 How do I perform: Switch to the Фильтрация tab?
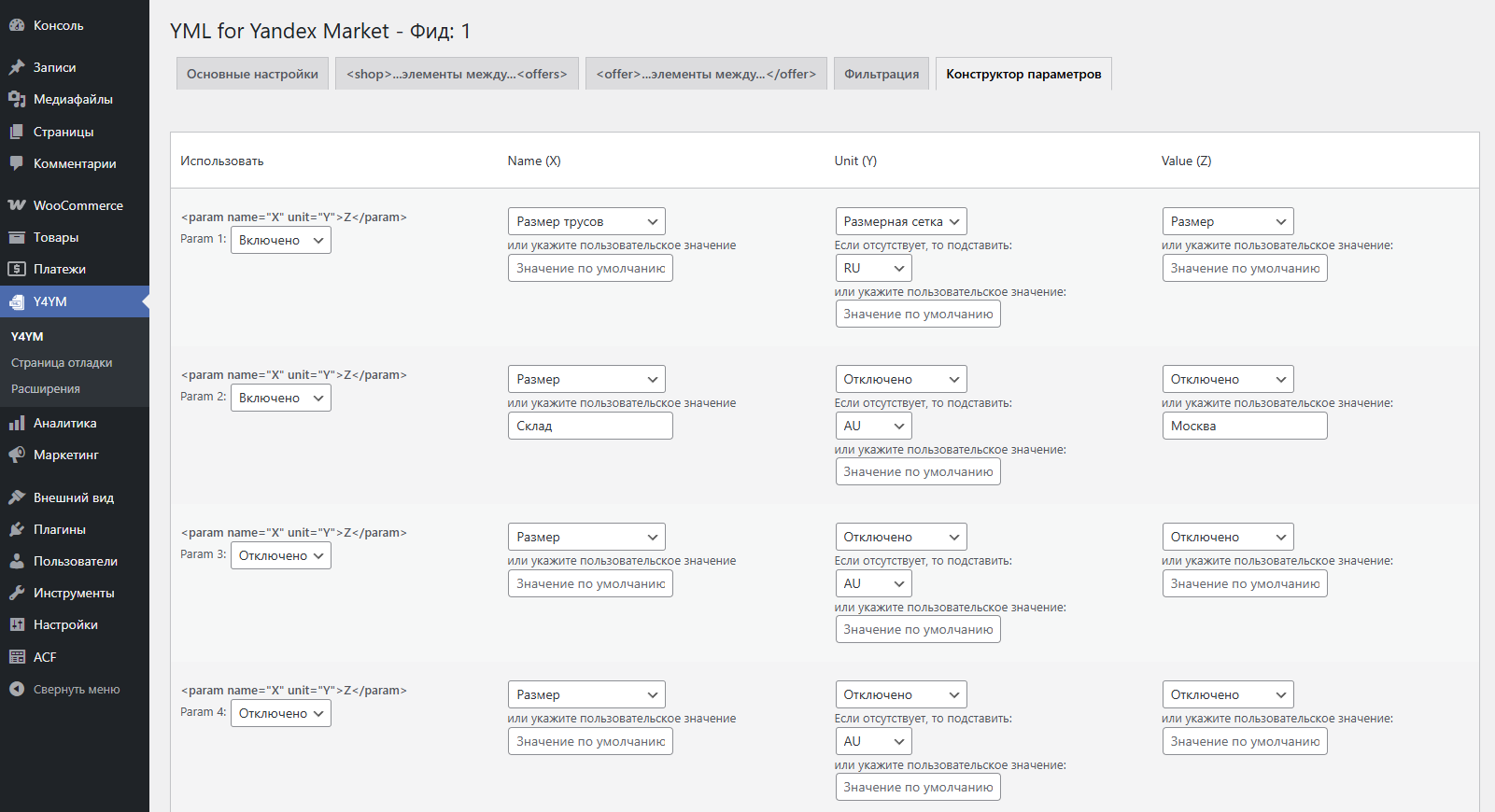click(881, 74)
